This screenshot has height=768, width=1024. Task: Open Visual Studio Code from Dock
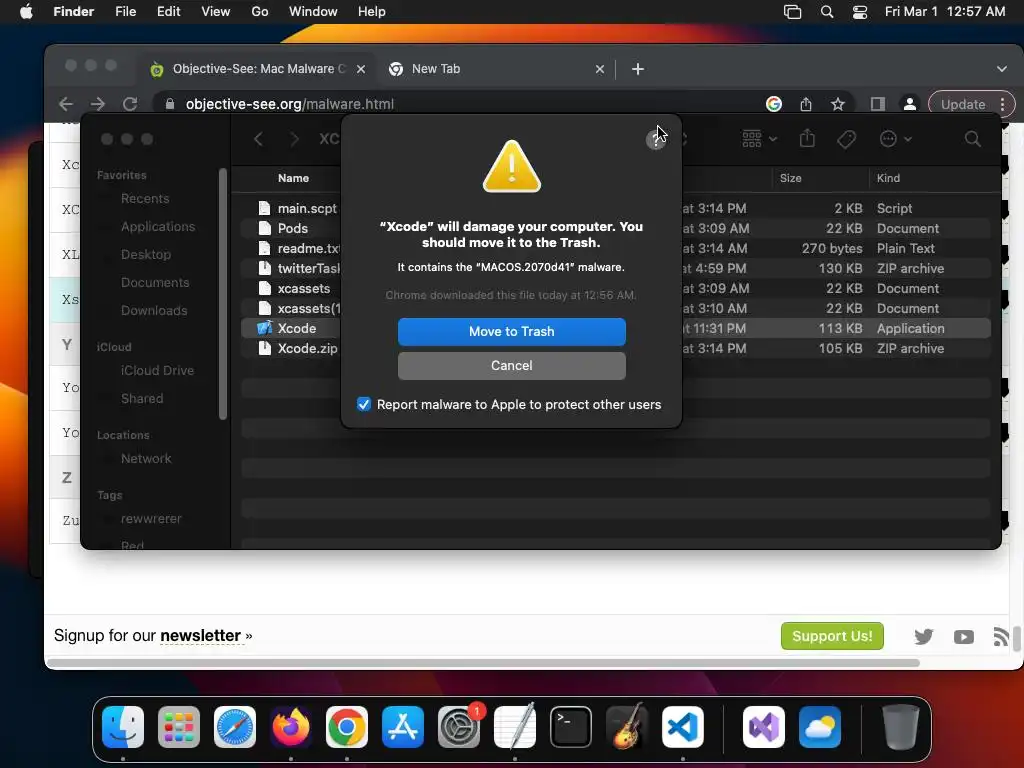[x=682, y=727]
